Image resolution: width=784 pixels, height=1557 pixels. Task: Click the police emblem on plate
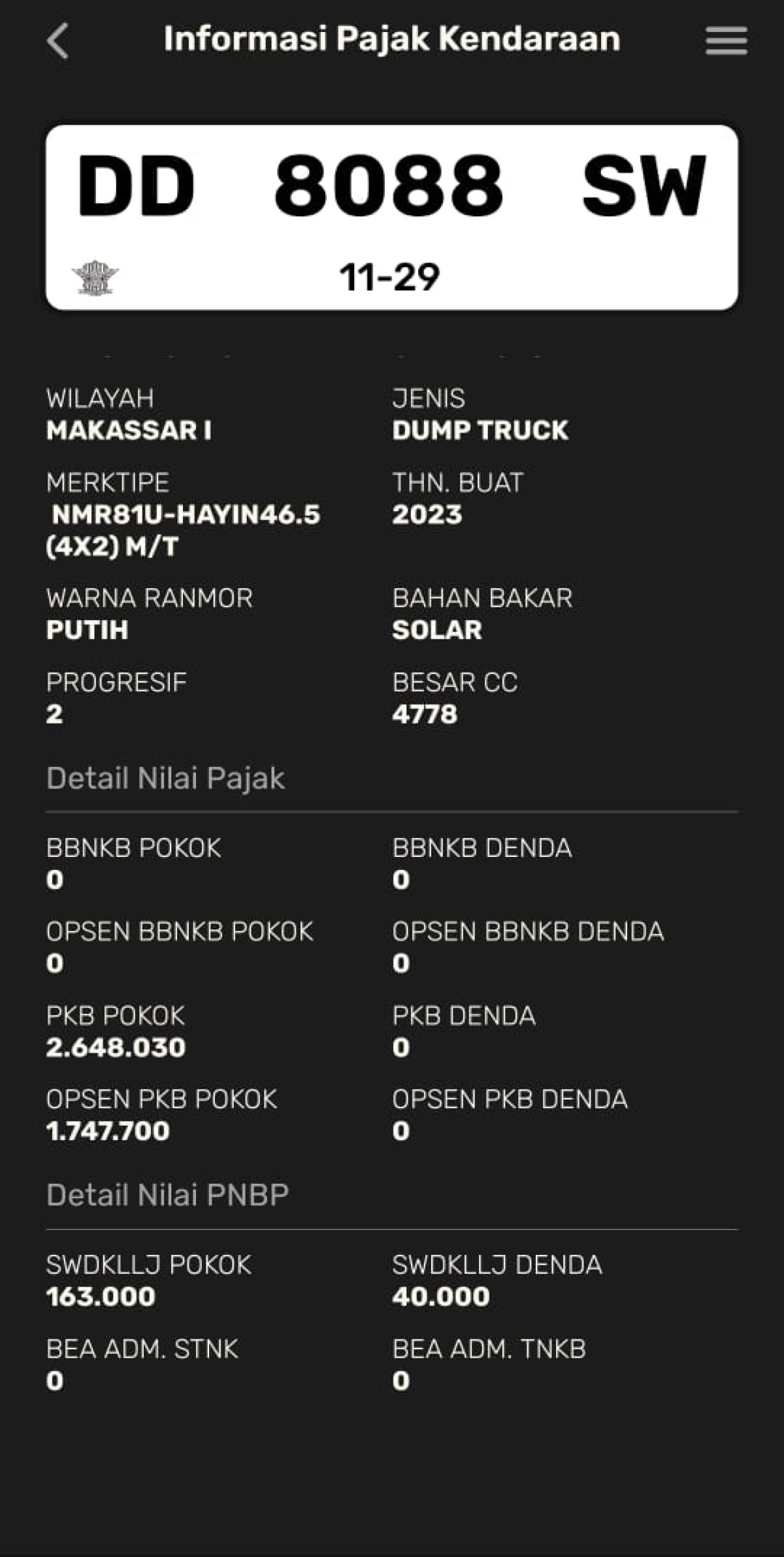[x=95, y=278]
